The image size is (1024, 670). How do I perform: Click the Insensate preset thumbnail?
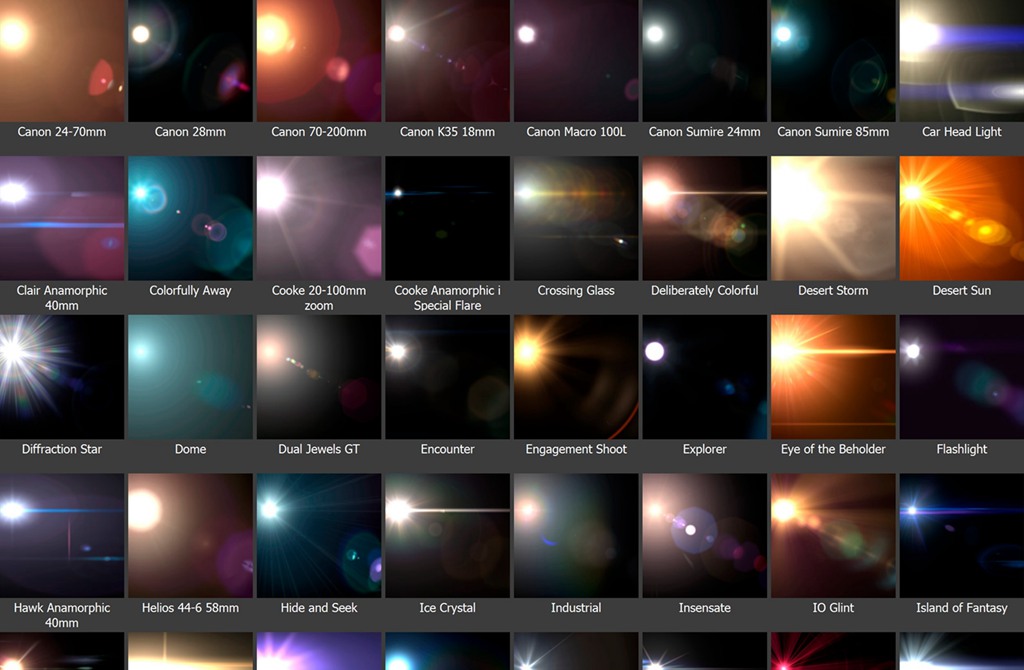tap(705, 535)
